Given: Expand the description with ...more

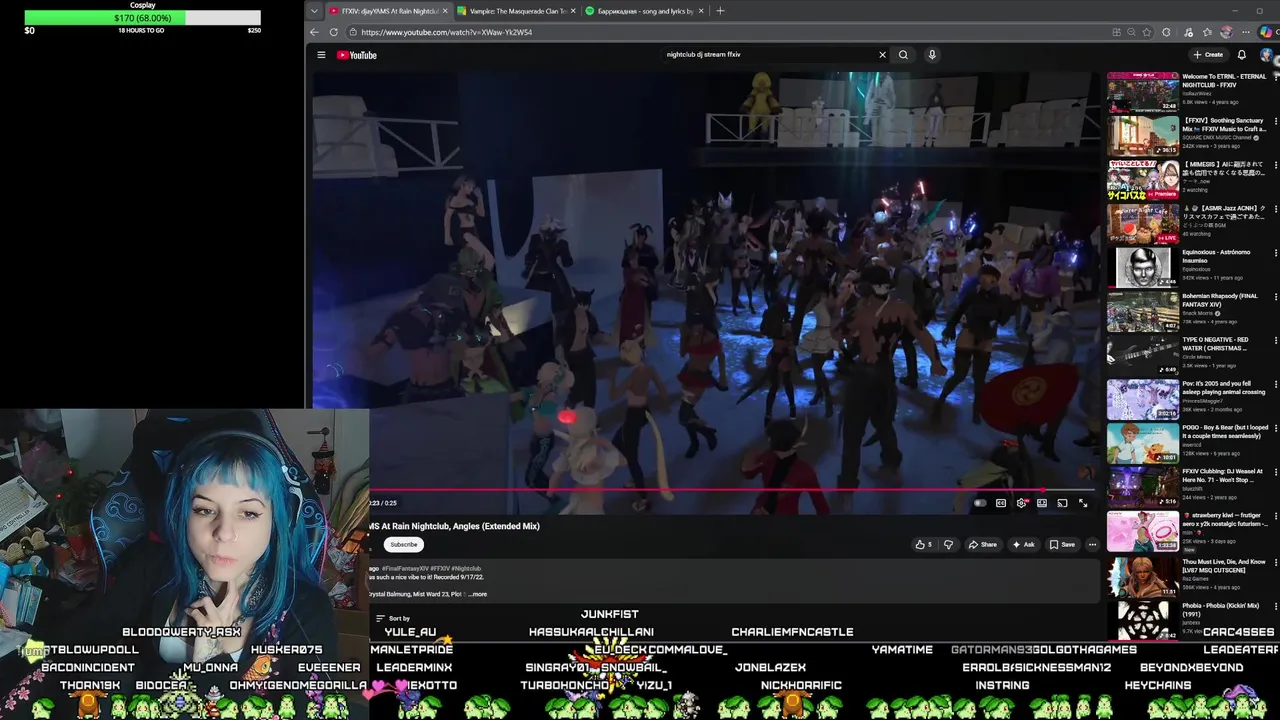Looking at the screenshot, I should coord(478,594).
